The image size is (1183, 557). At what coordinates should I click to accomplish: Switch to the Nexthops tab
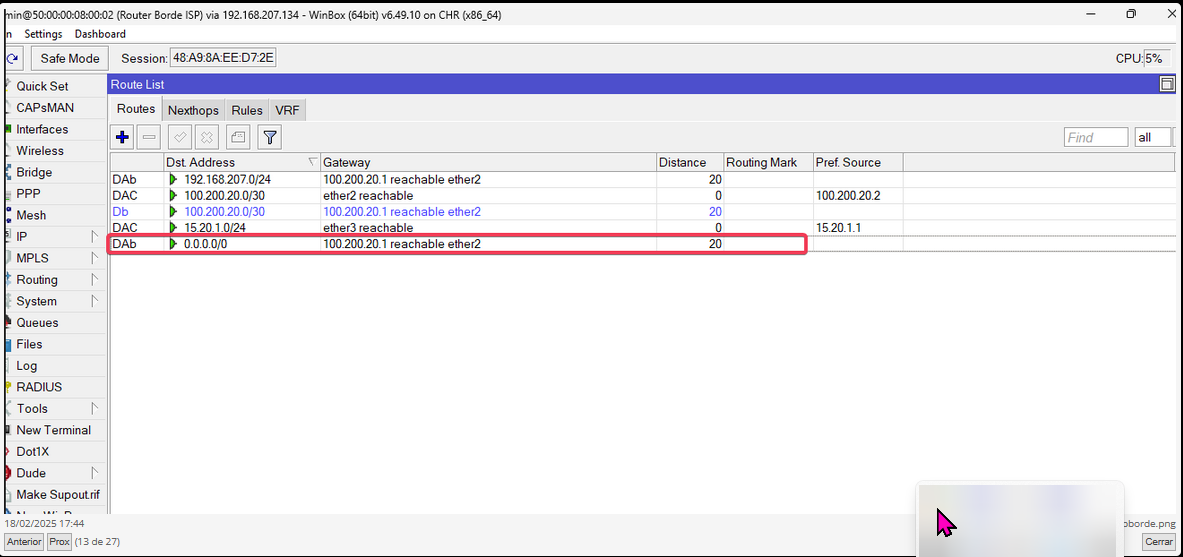(x=193, y=110)
